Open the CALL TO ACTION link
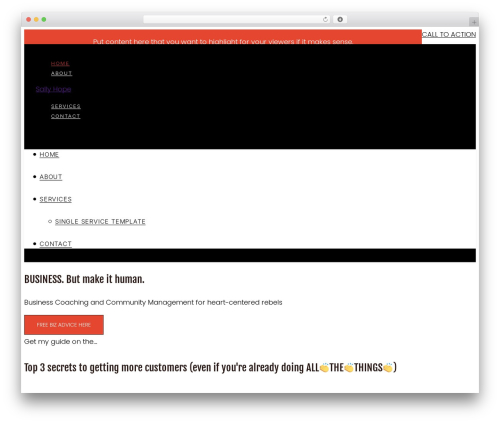500x423 pixels. 449,34
